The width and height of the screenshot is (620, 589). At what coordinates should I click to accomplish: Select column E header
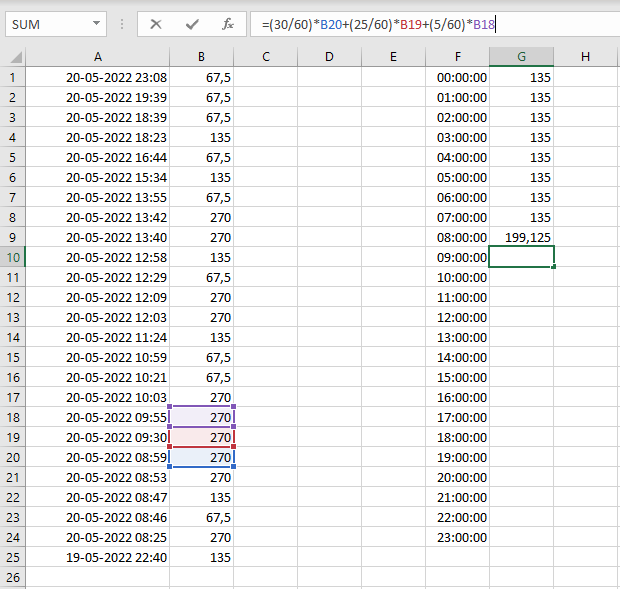point(393,57)
